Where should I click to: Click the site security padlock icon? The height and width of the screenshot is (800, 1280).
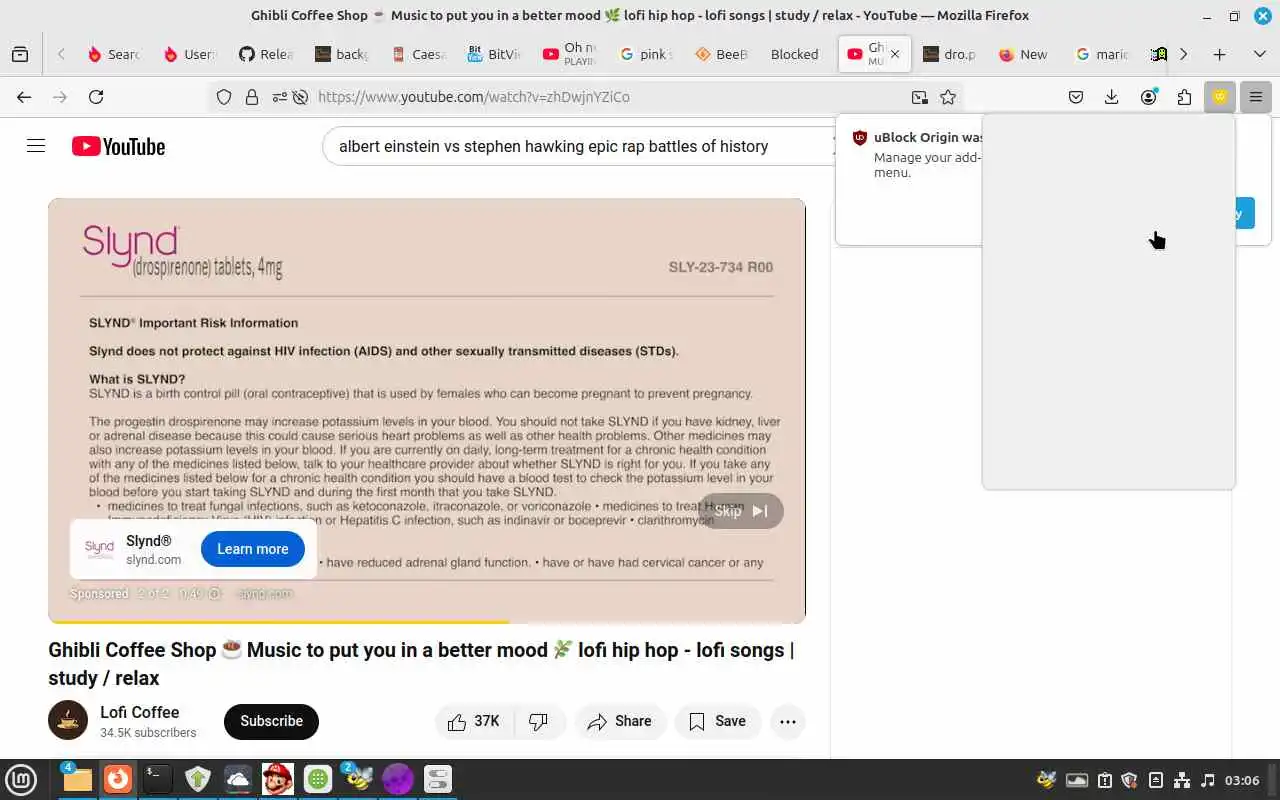pyautogui.click(x=252, y=97)
